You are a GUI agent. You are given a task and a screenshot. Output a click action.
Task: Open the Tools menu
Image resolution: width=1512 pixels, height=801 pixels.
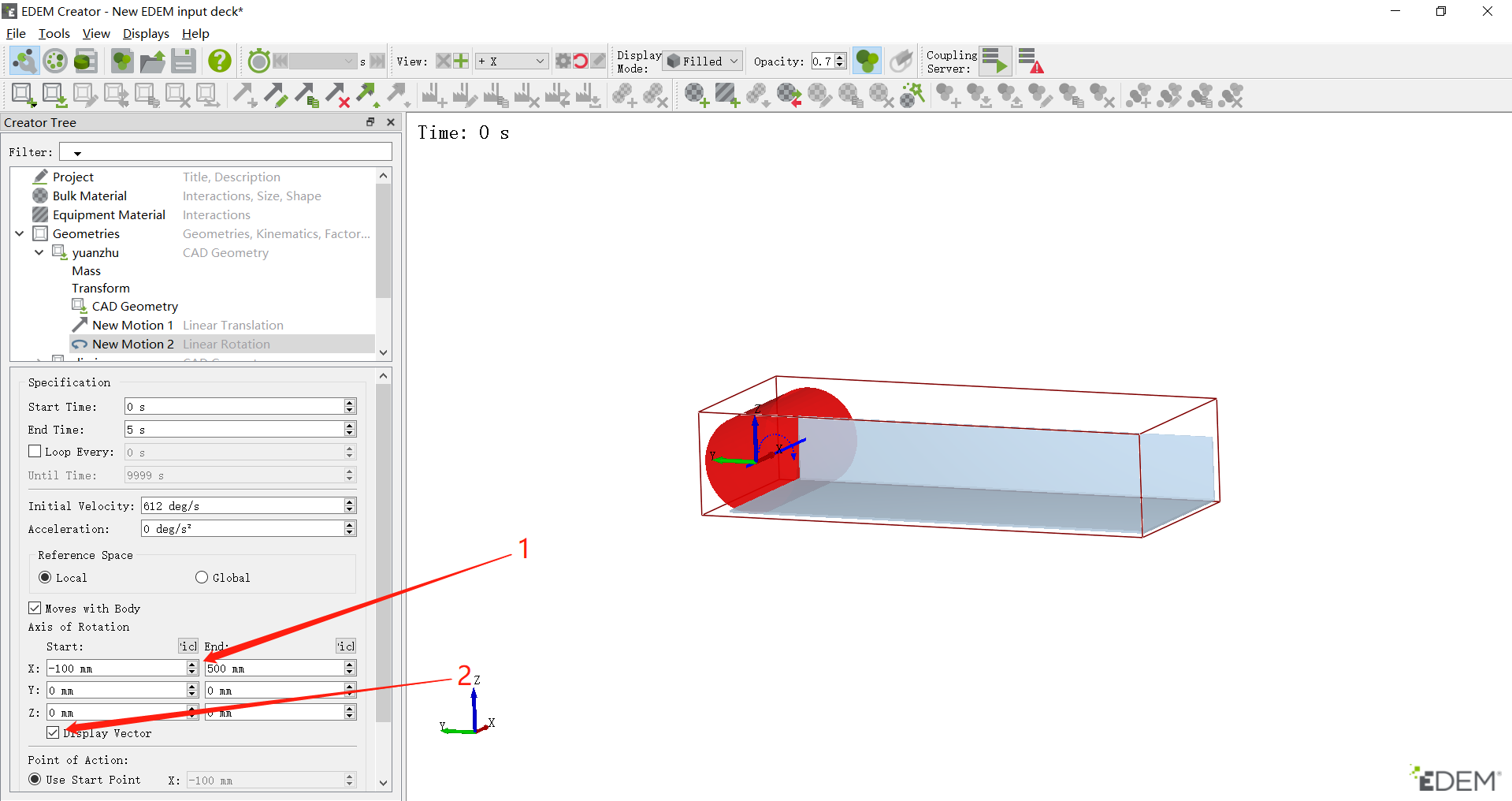coord(54,33)
